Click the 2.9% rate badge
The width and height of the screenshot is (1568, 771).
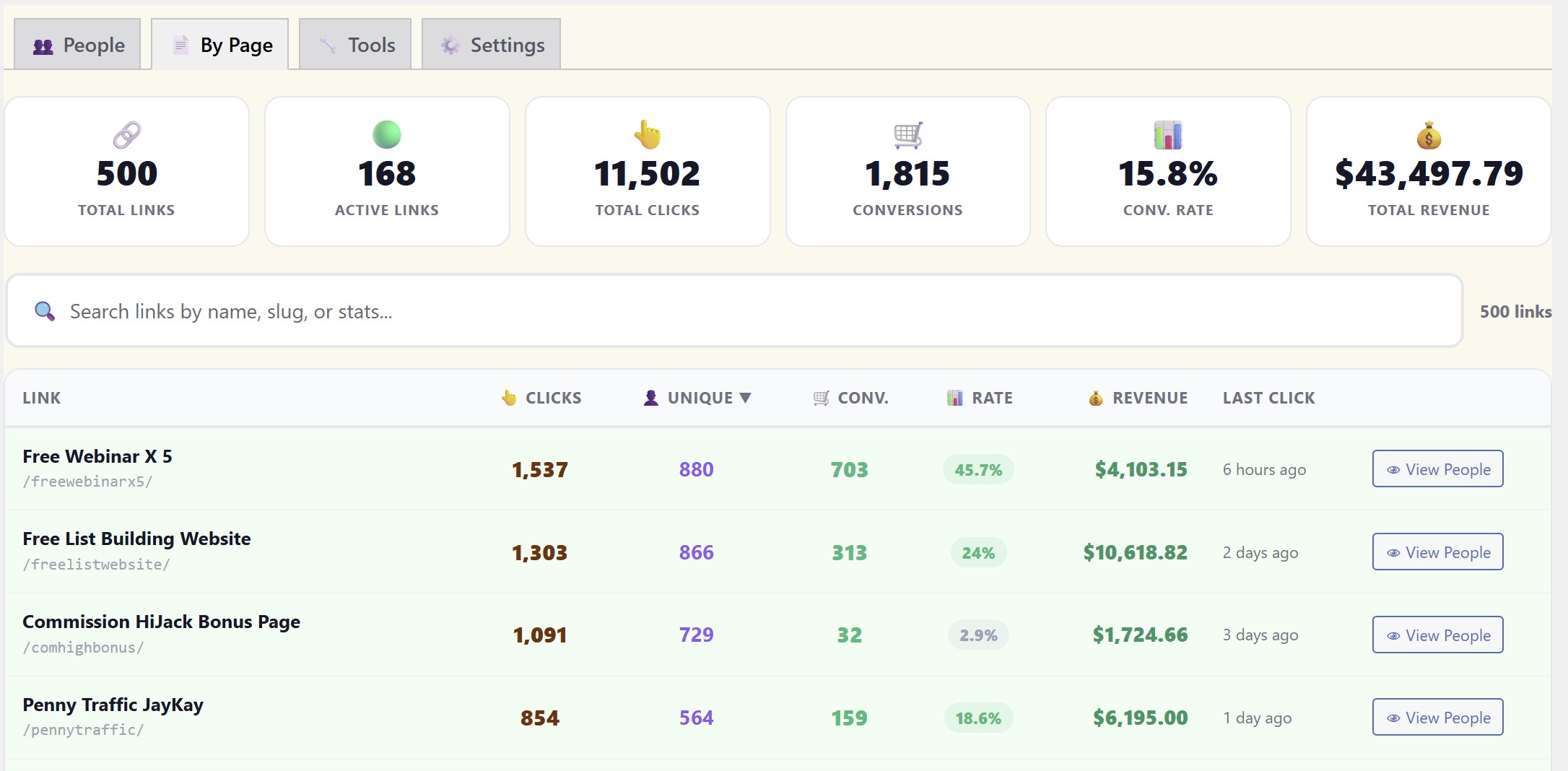(978, 635)
